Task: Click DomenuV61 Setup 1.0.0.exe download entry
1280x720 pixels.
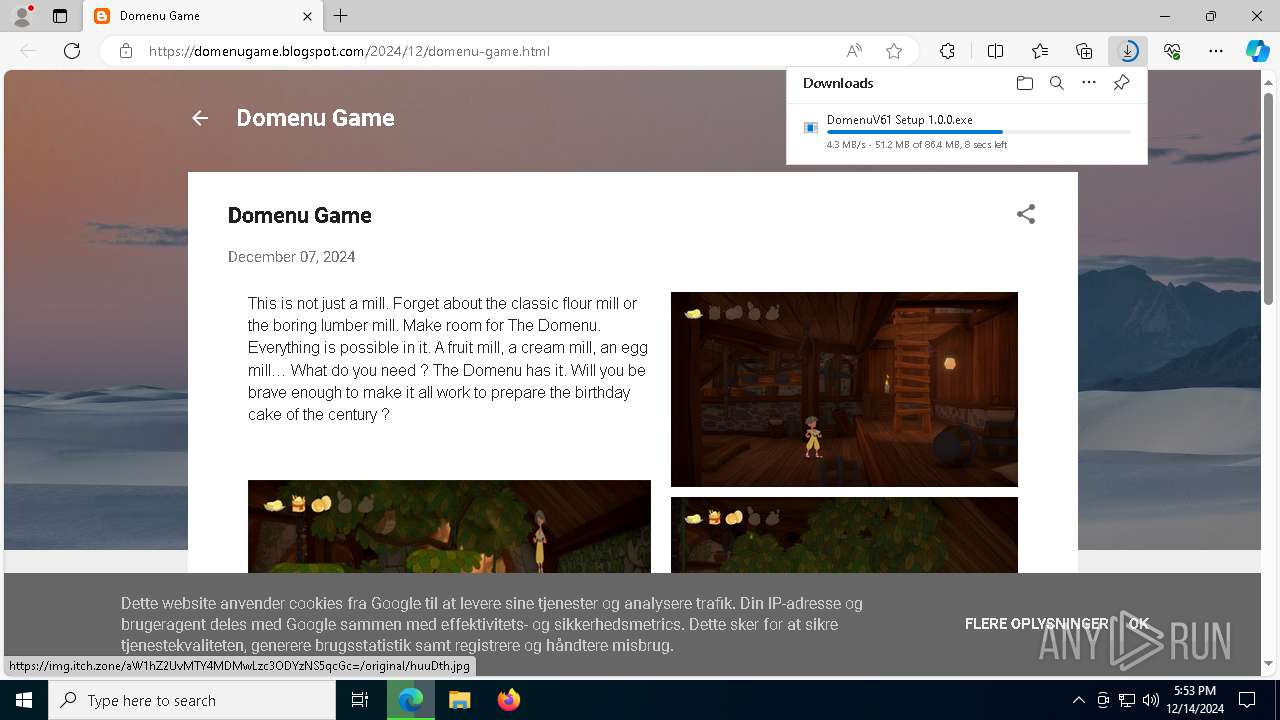Action: pos(967,131)
